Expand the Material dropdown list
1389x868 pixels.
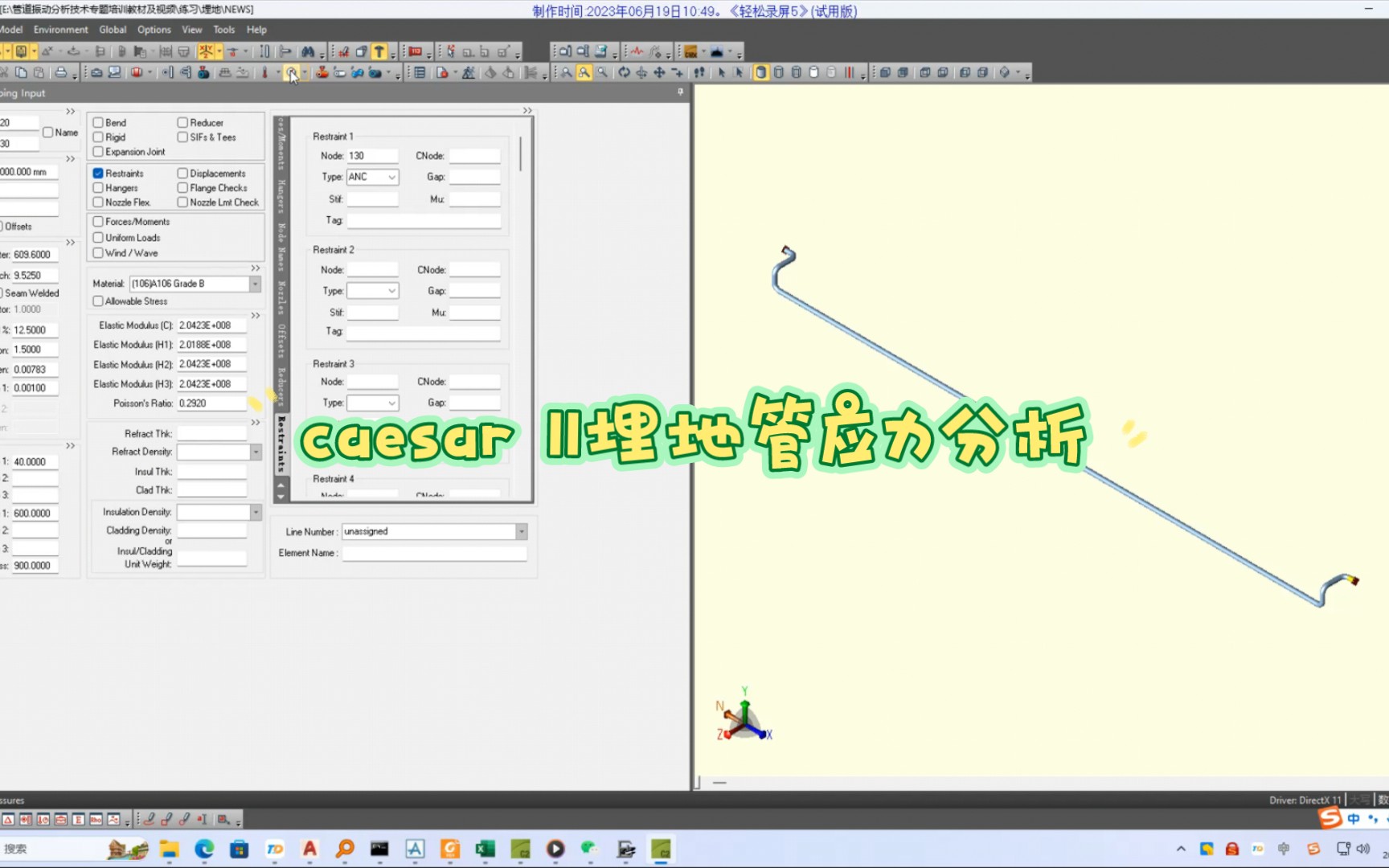255,284
